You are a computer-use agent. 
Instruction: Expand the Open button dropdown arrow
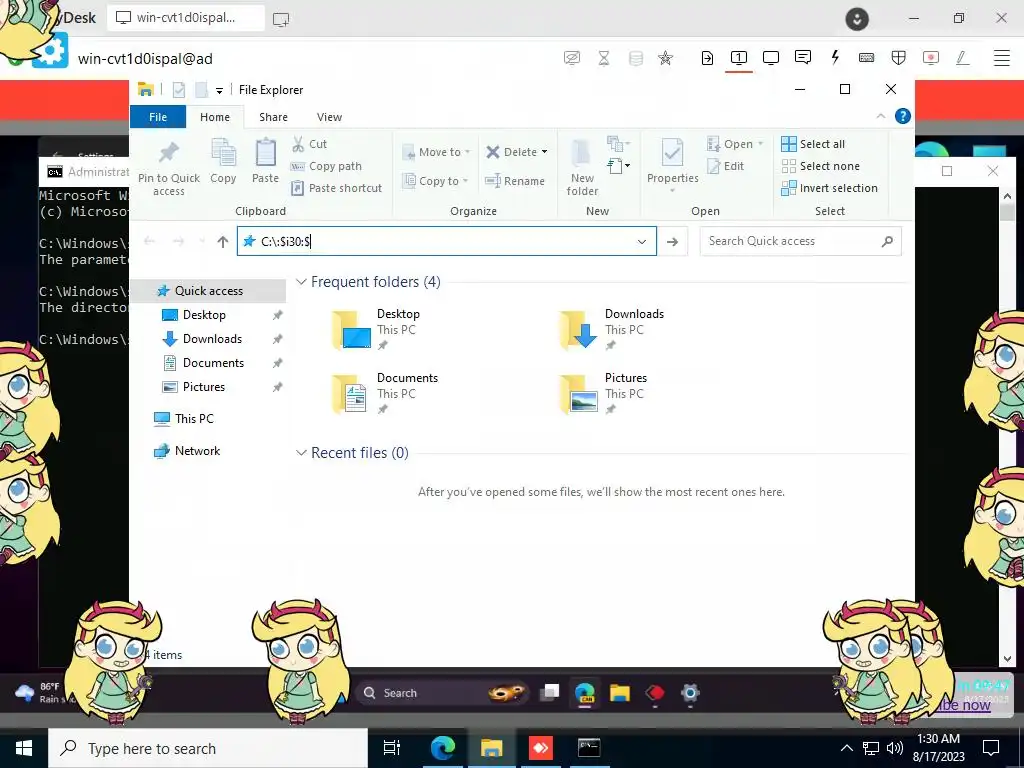(x=760, y=144)
